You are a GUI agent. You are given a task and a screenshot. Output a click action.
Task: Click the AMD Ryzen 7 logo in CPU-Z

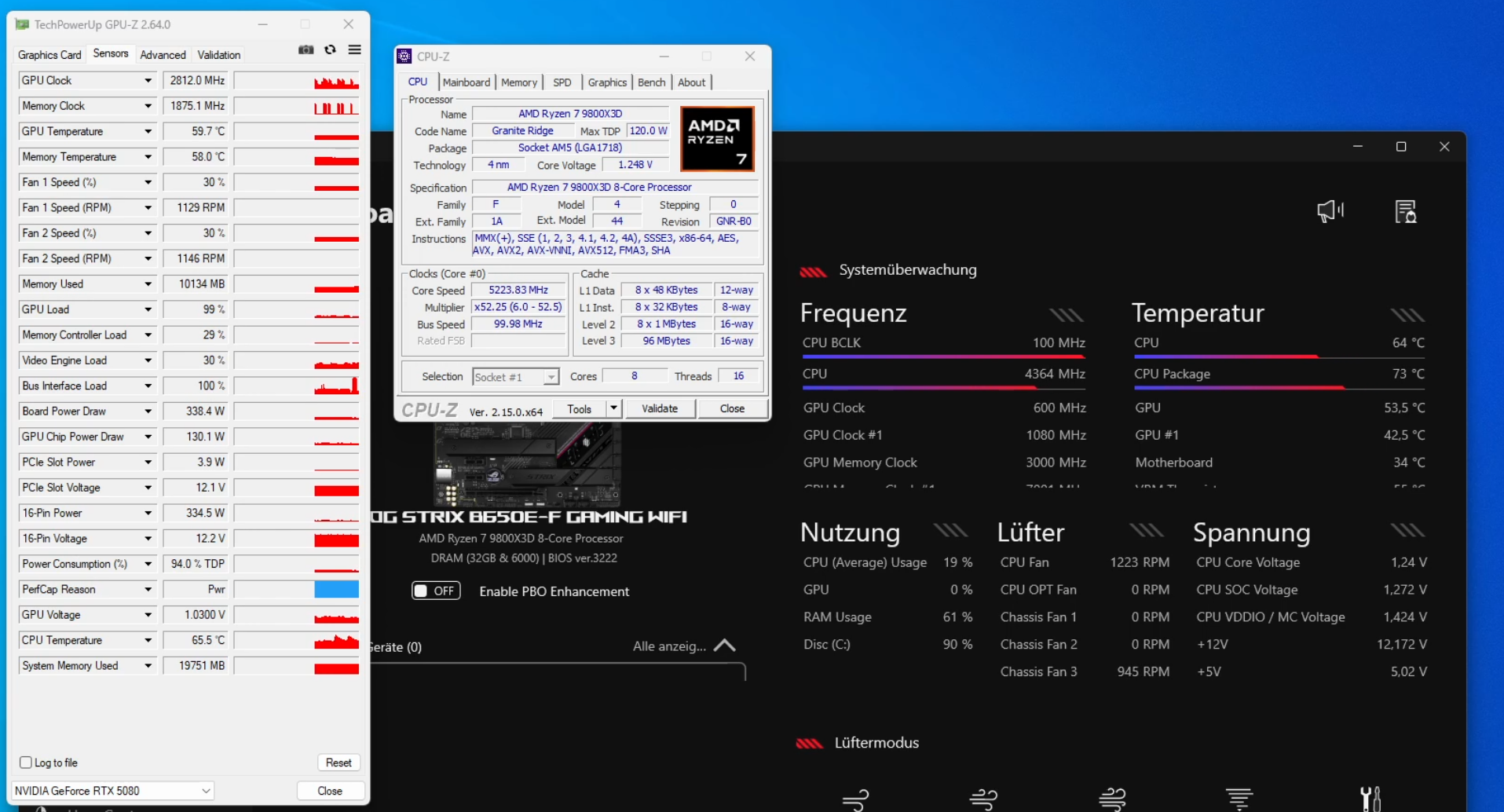[x=717, y=139]
